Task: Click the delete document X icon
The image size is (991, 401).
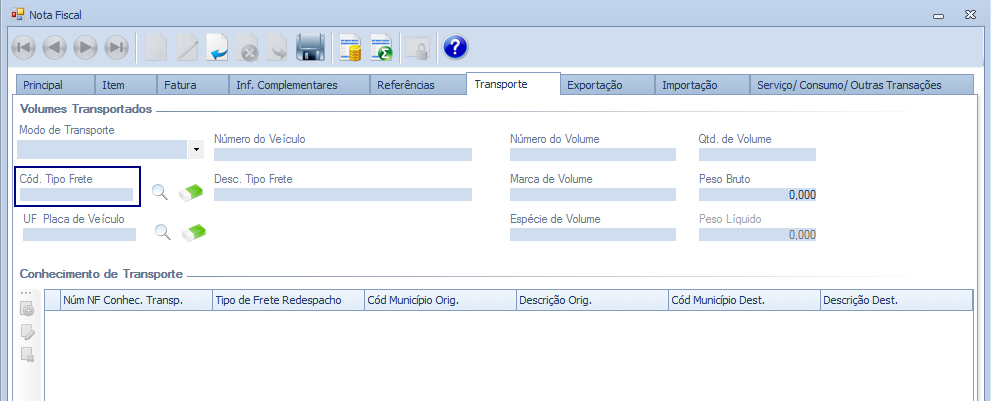Action: click(248, 47)
